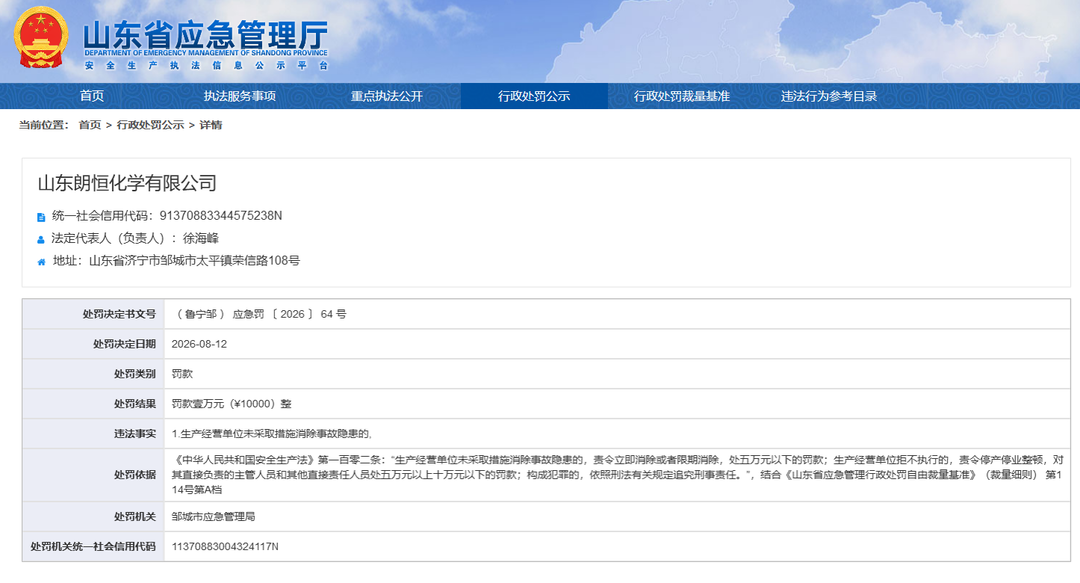The height and width of the screenshot is (583, 1080).
Task: Click the 处罚依据 row label
Action: tap(135, 475)
